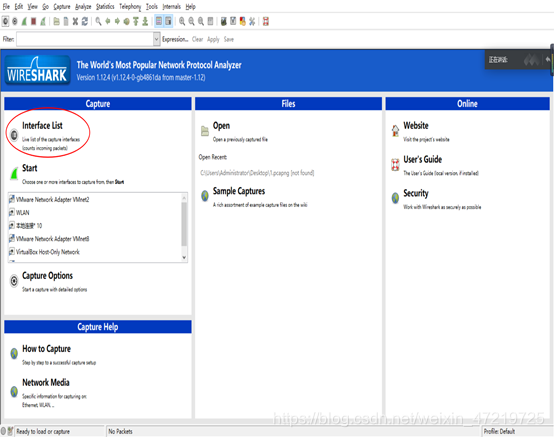
Task: Open the User's Guide link
Action: [x=423, y=159]
